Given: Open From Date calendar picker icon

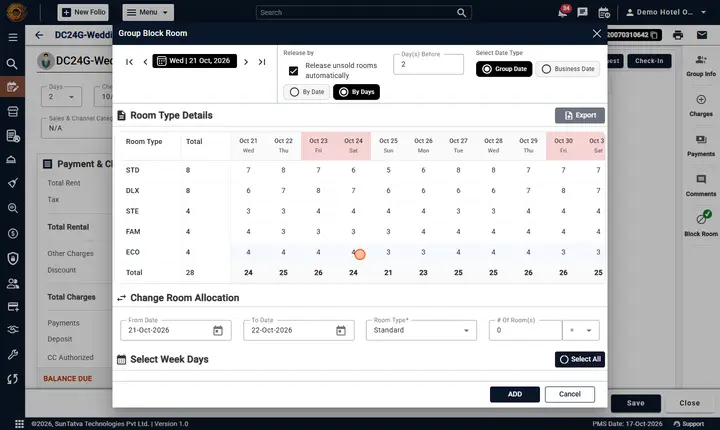Looking at the screenshot, I should point(218,330).
